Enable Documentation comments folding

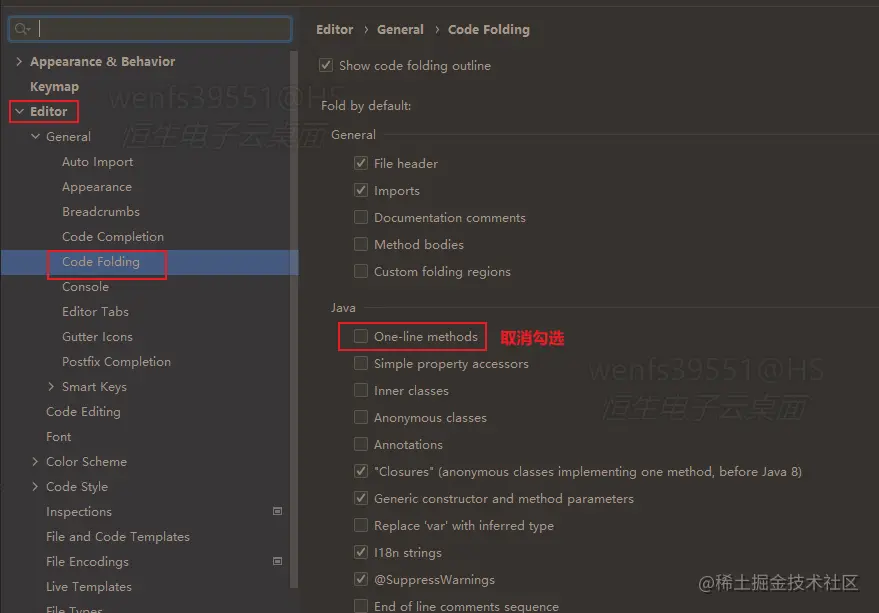pyautogui.click(x=361, y=217)
